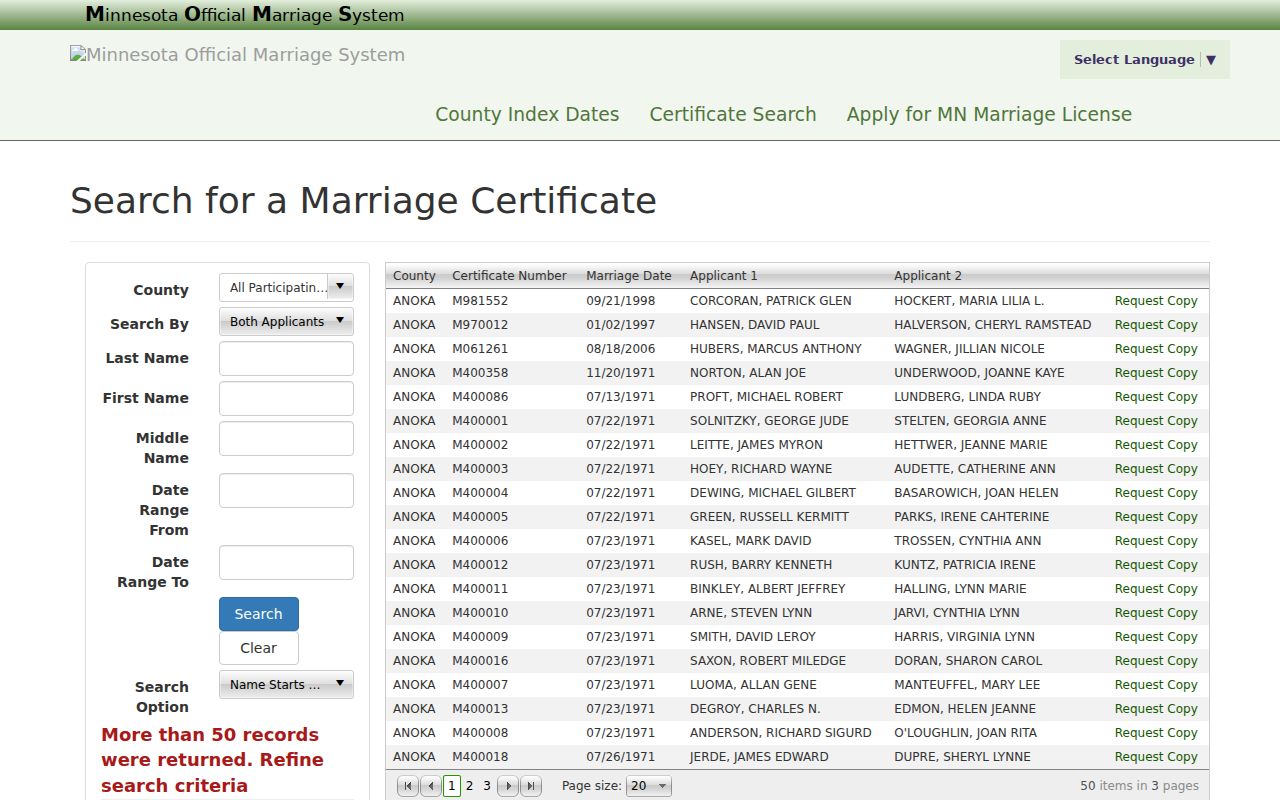Request copy for LEITTE, JAMES MYRON
This screenshot has height=800, width=1280.
1156,445
